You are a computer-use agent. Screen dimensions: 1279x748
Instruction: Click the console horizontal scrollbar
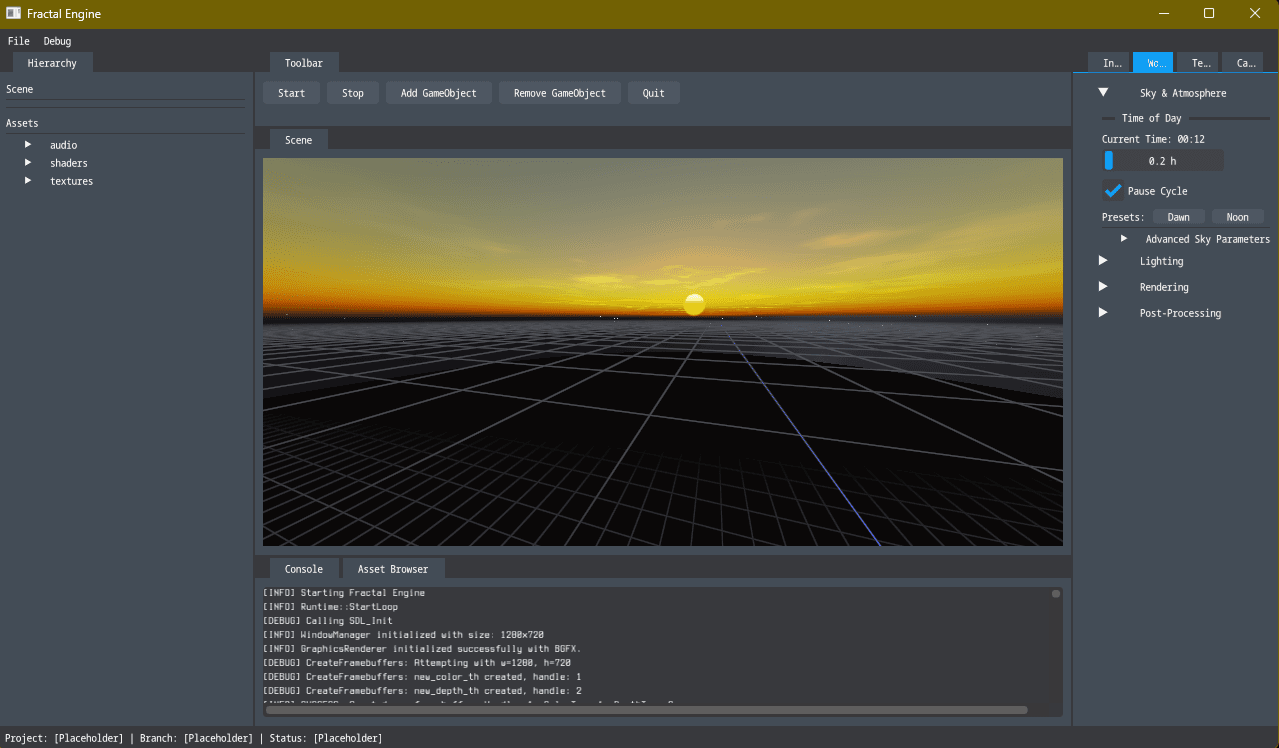[646, 710]
